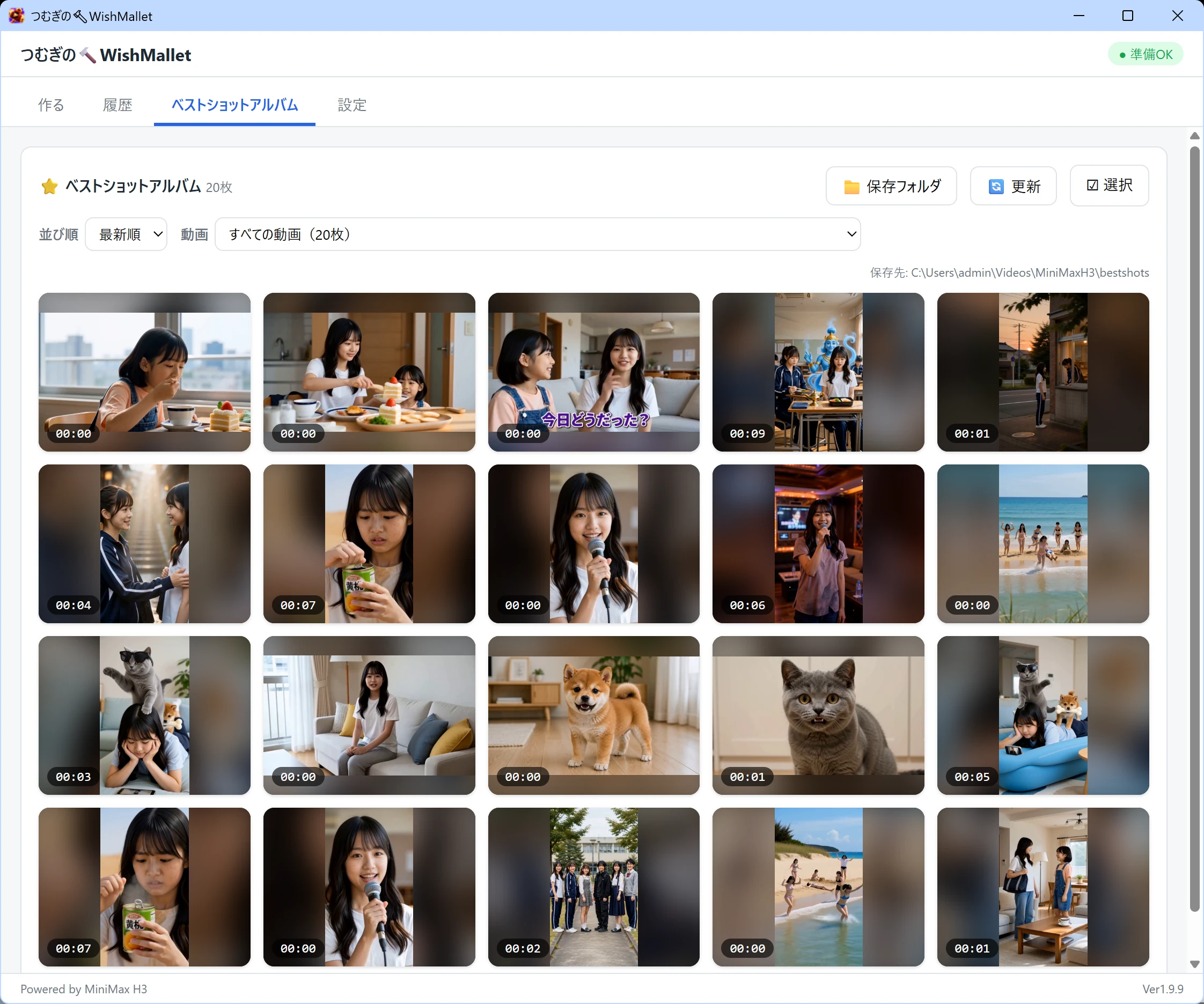This screenshot has width=1204, height=1004.
Task: Open the 並び順 最新順 dropdown
Action: tap(126, 234)
